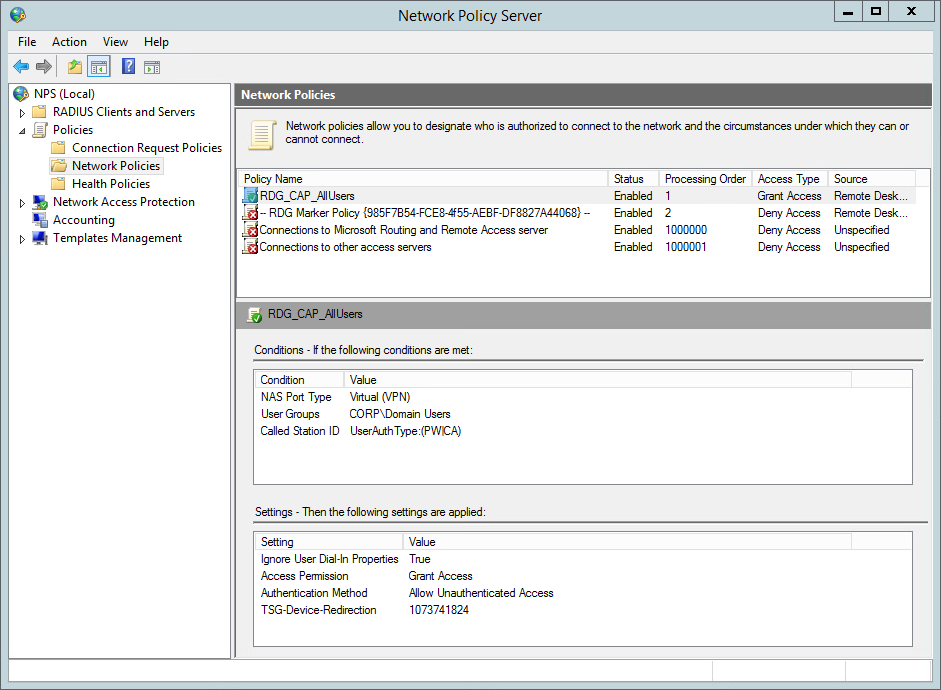Toggle the Show/Hide Console Tree icon
The width and height of the screenshot is (941, 690).
(x=99, y=67)
